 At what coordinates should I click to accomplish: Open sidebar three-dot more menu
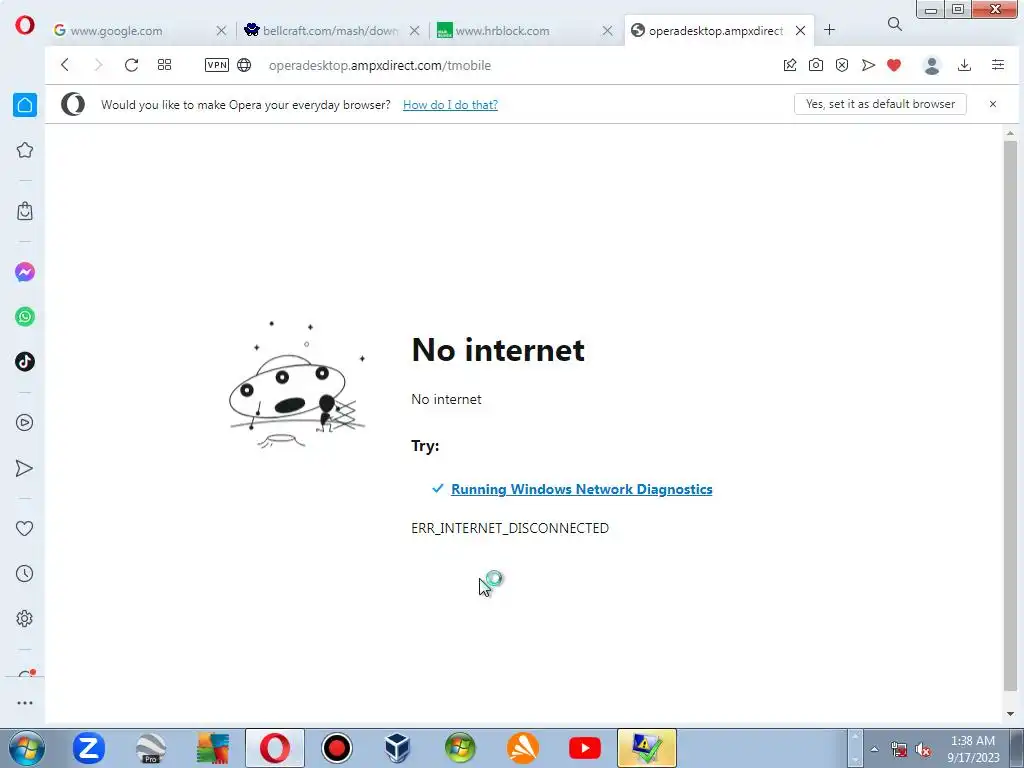coord(25,703)
